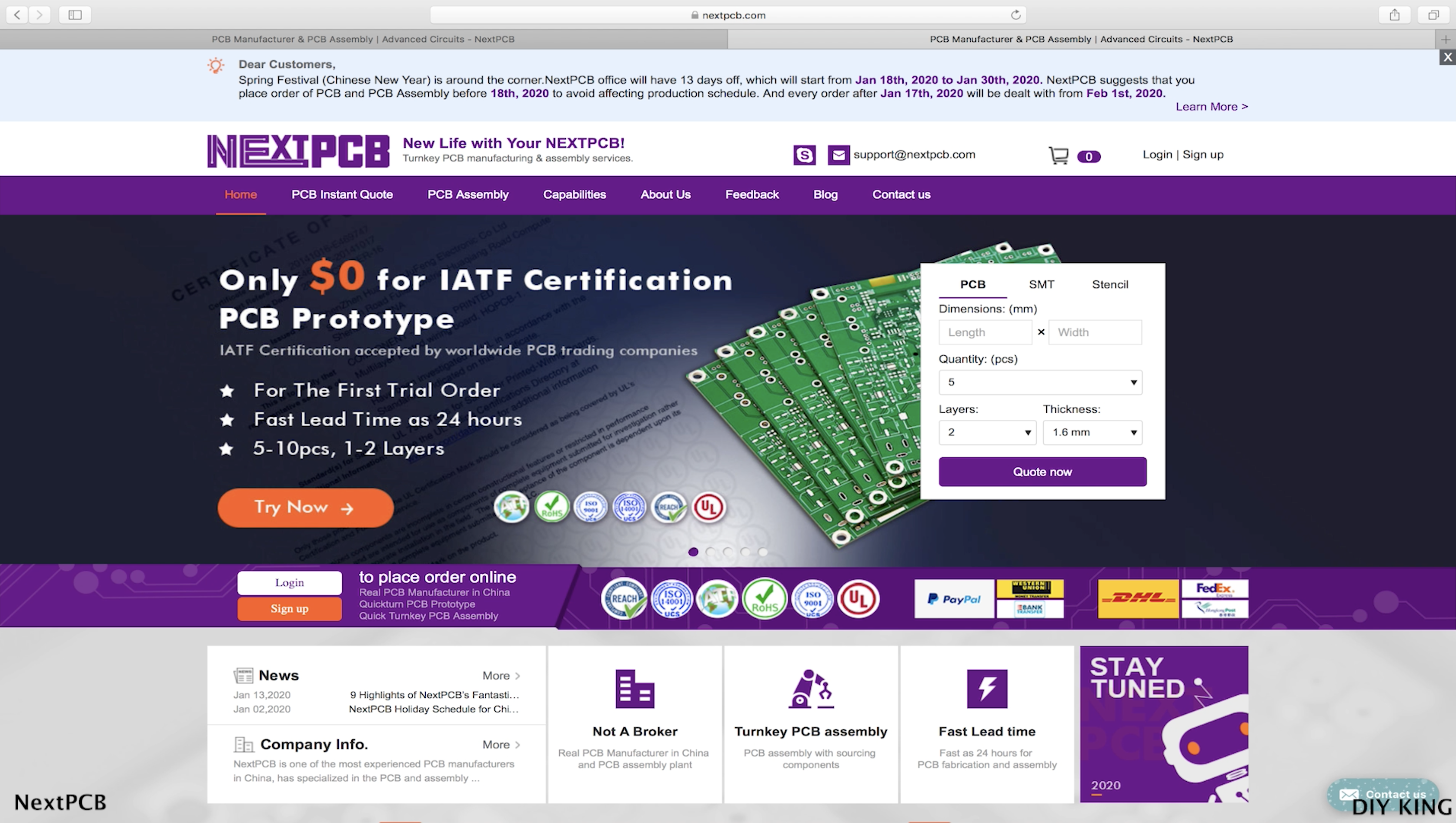Select the last carousel dot
The height and width of the screenshot is (823, 1456).
click(763, 552)
